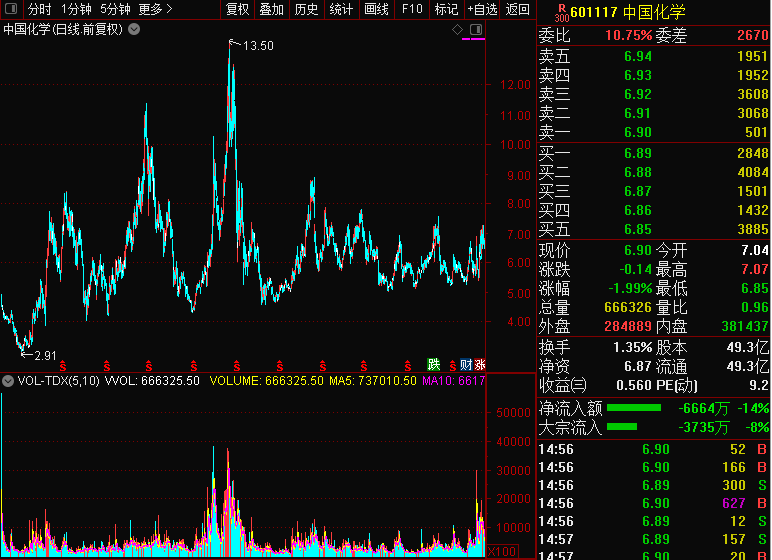The image size is (772, 560).
Task: Click the 净流入额 green flow bar
Action: pyautogui.click(x=634, y=408)
